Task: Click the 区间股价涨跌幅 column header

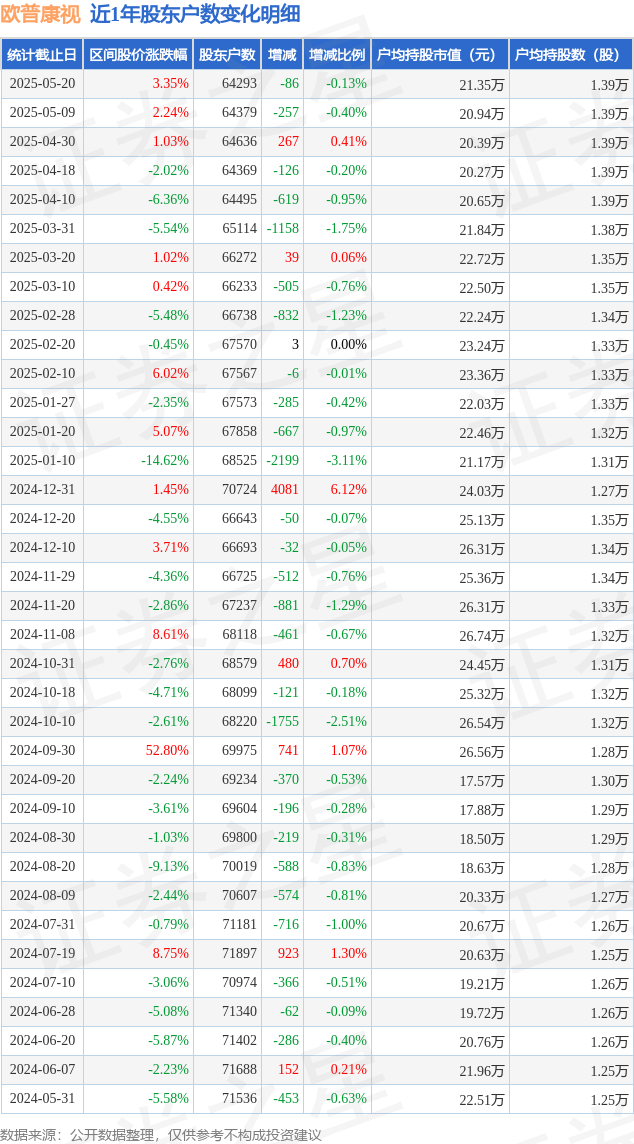Action: (137, 55)
